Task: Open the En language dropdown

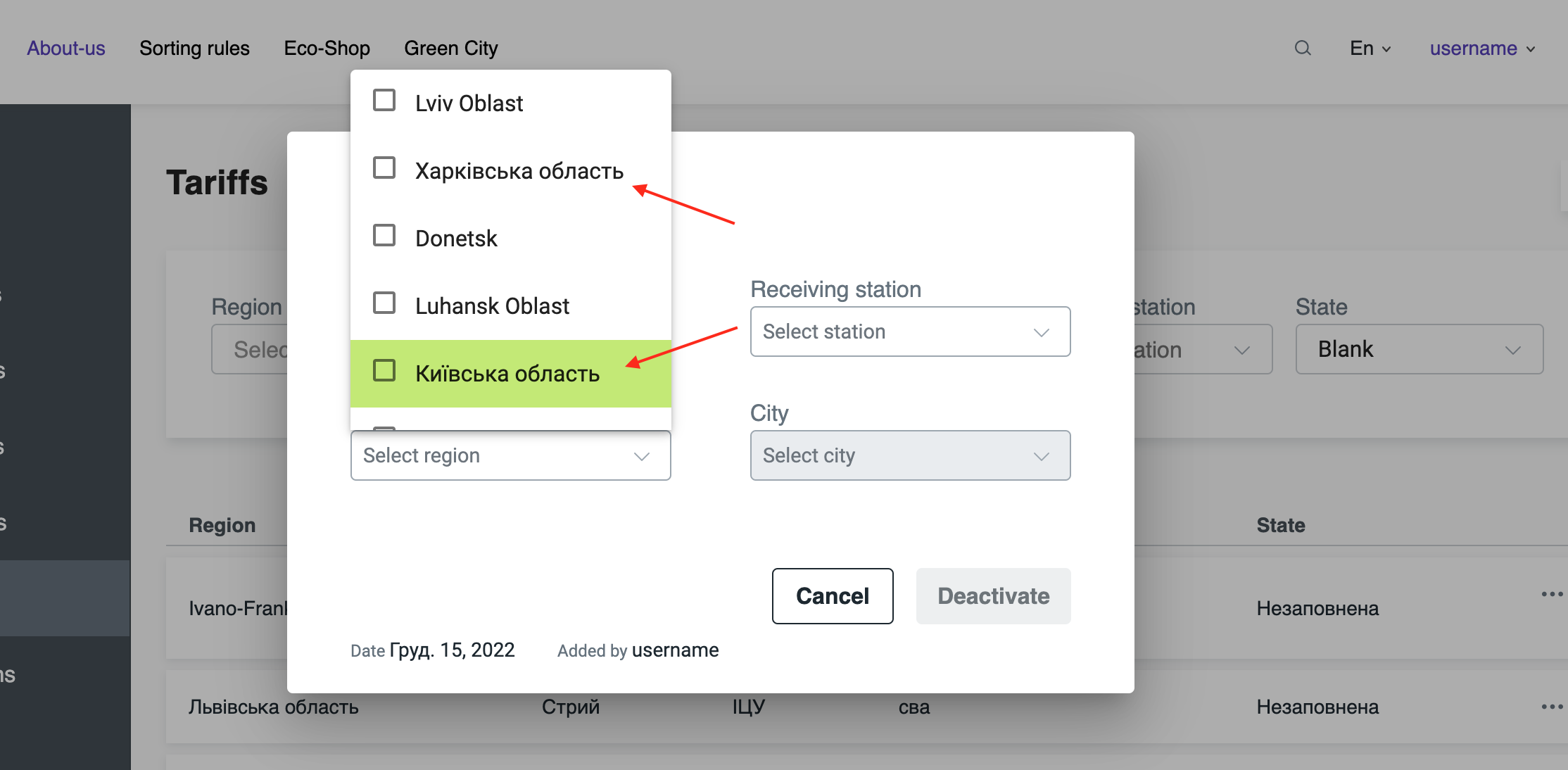Action: coord(1370,48)
